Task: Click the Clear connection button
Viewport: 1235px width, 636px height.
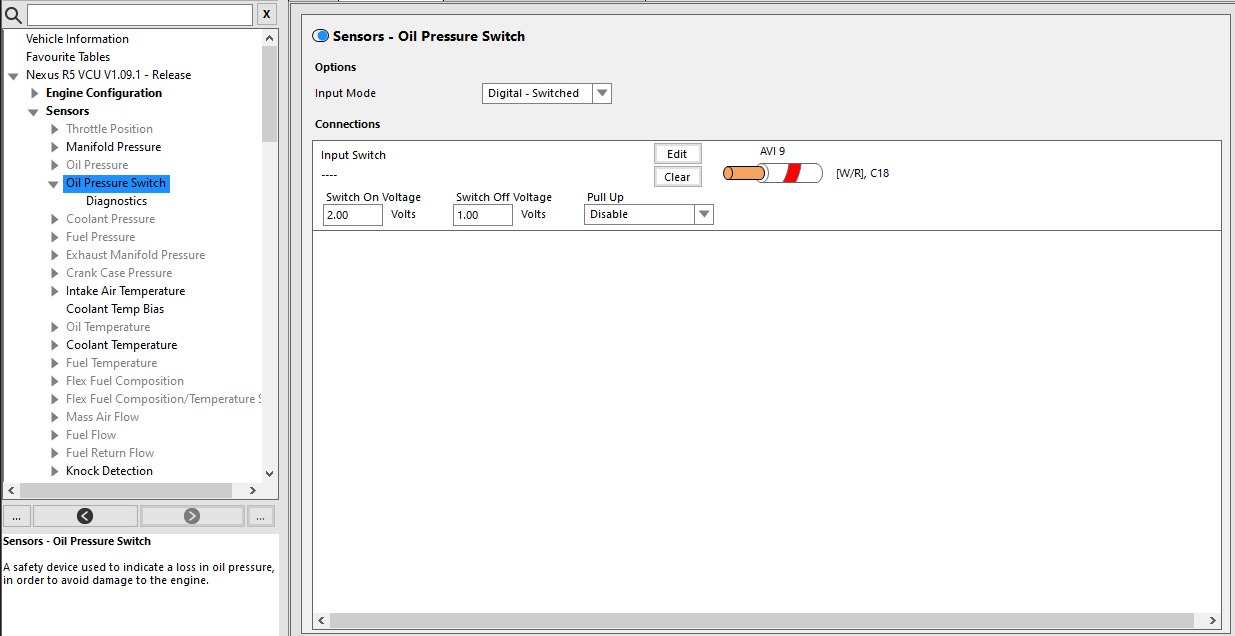Action: click(677, 177)
